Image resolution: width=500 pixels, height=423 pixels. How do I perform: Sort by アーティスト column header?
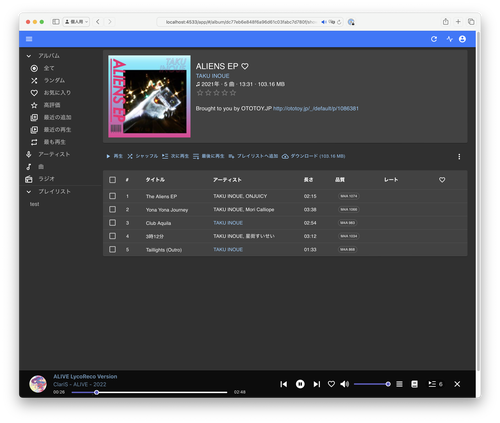pos(227,180)
